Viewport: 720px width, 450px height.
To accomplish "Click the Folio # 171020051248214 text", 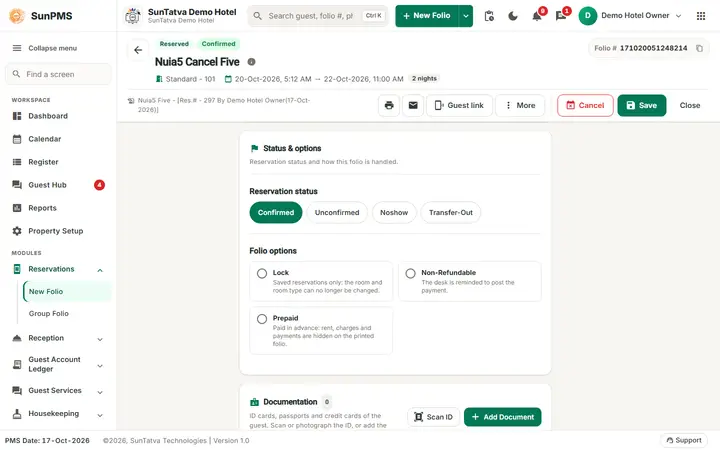I will pyautogui.click(x=641, y=48).
